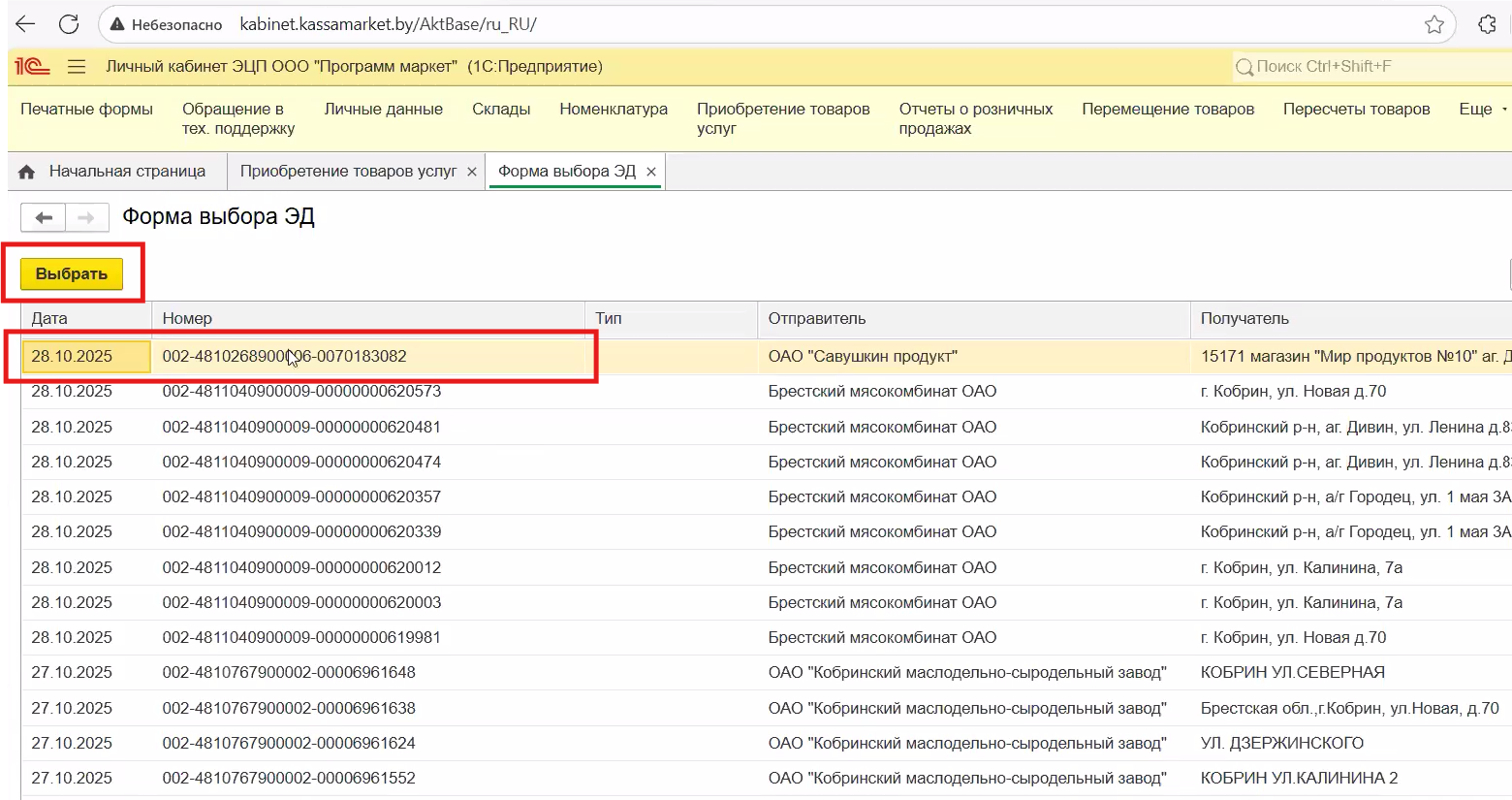Go forward with form navigation arrow
1512x800 pixels.
click(x=86, y=217)
